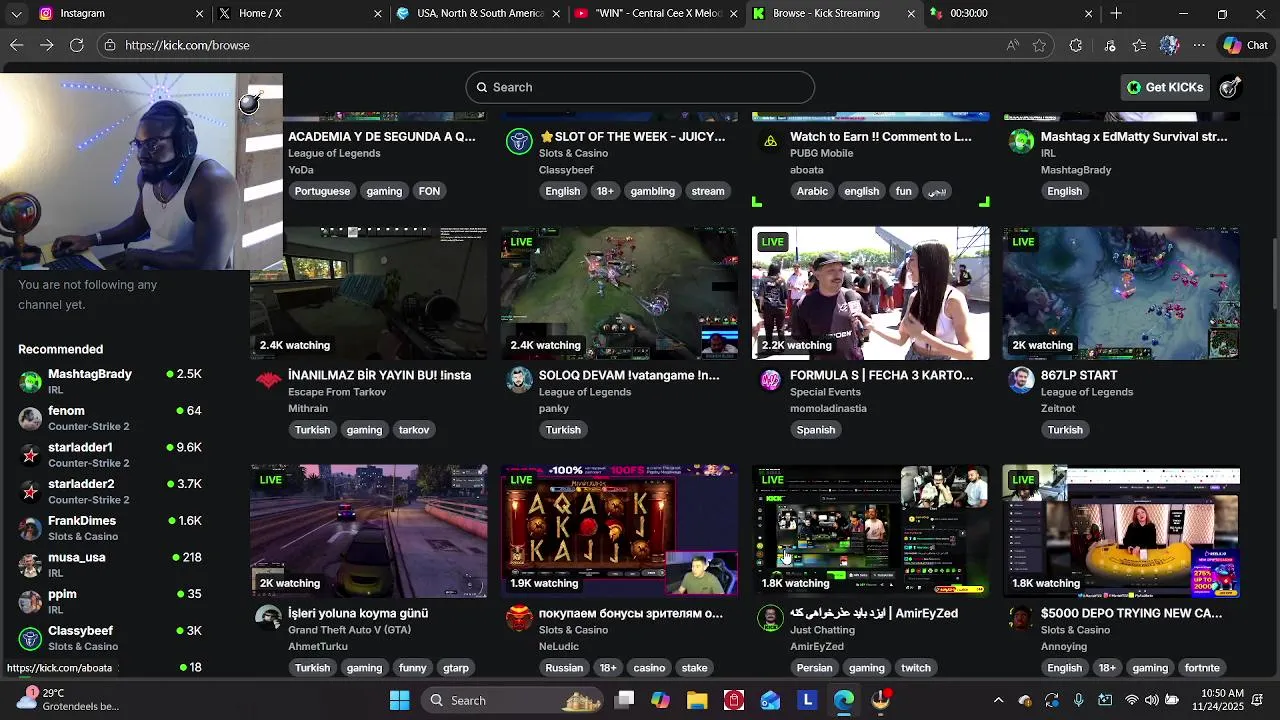Switch to the 00:30:00 timer tab
Screen dimensions: 1280x720
pyautogui.click(x=1010, y=13)
